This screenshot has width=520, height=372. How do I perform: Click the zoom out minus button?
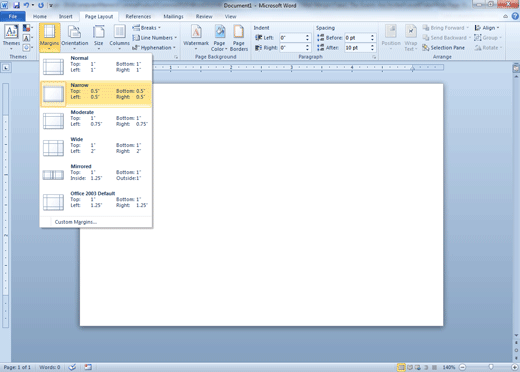click(x=463, y=367)
